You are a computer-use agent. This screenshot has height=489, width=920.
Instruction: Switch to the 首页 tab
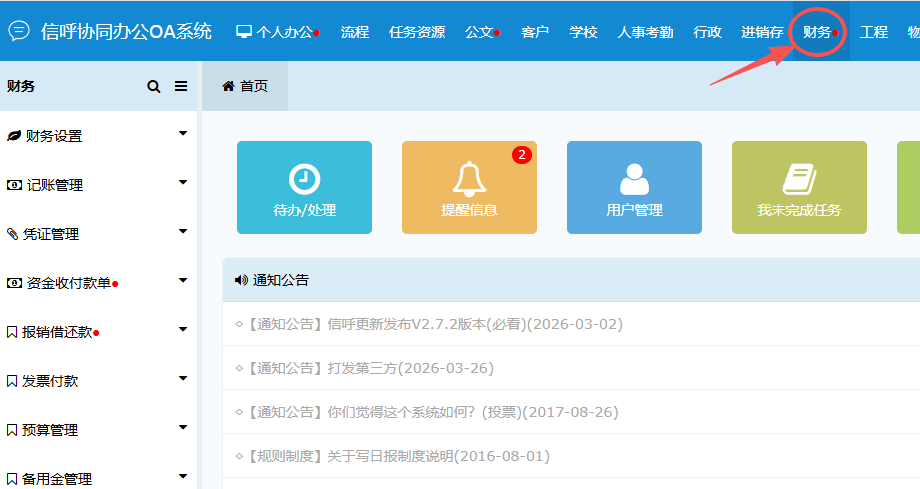245,87
